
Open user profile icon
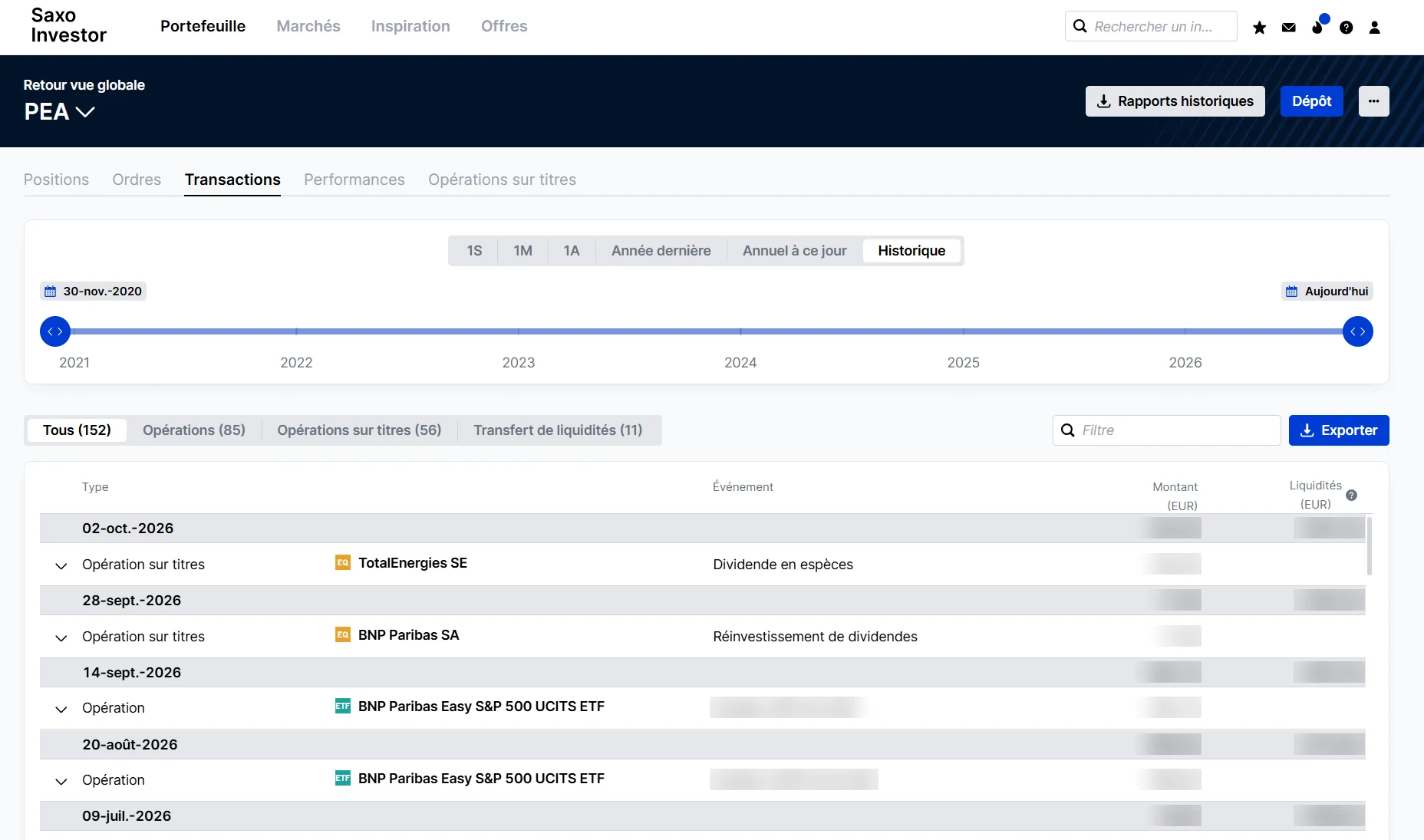[1374, 28]
